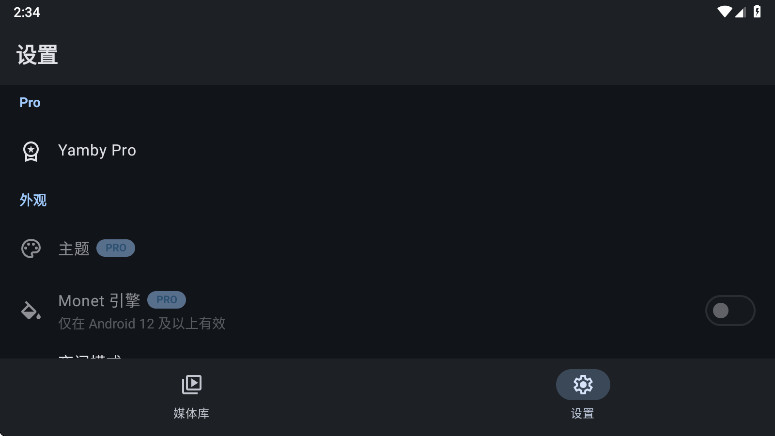Viewport: 775px width, 436px height.
Task: Tap the Pro section header
Action: pos(30,102)
